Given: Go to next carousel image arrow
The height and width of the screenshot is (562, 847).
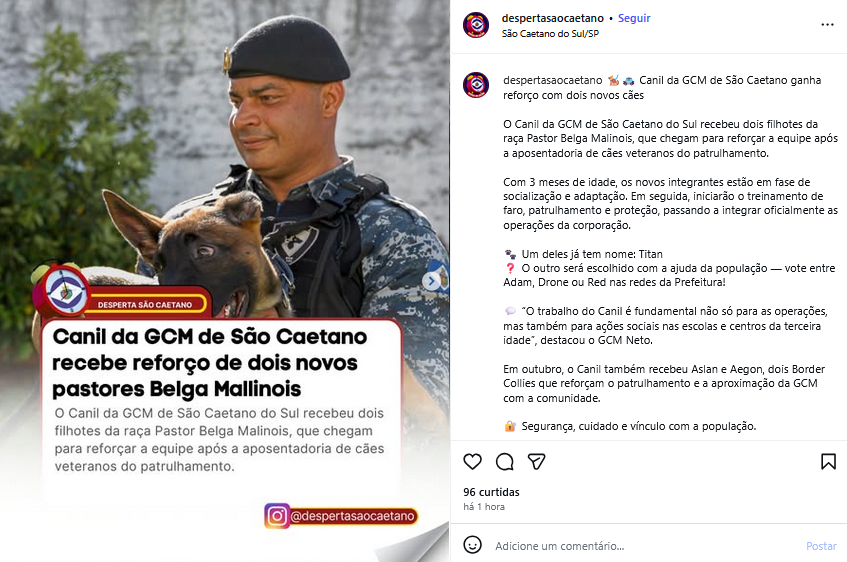Looking at the screenshot, I should [431, 281].
